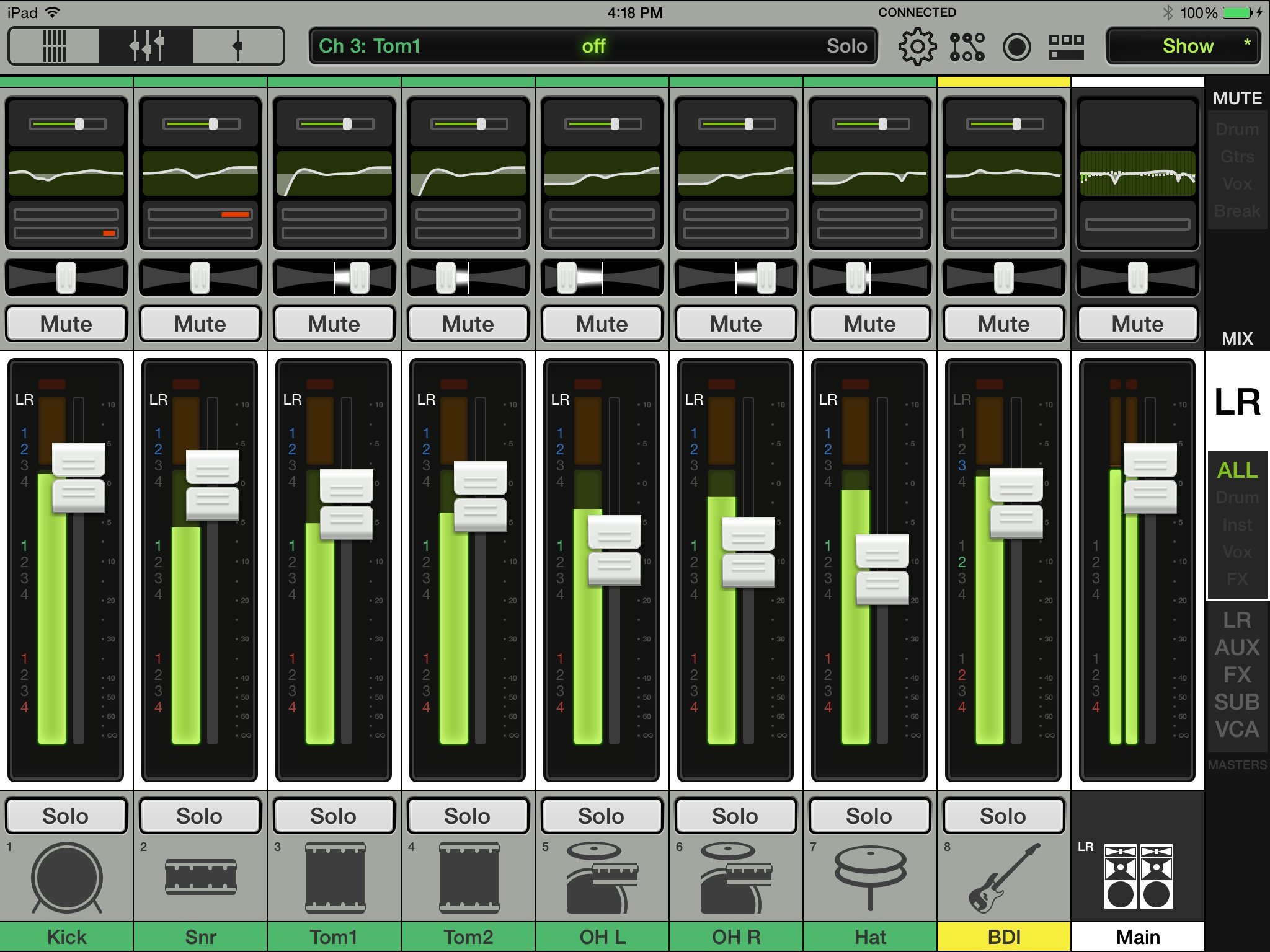1270x952 pixels.
Task: Open the Tom1 EQ curve thumbnail
Action: point(334,174)
